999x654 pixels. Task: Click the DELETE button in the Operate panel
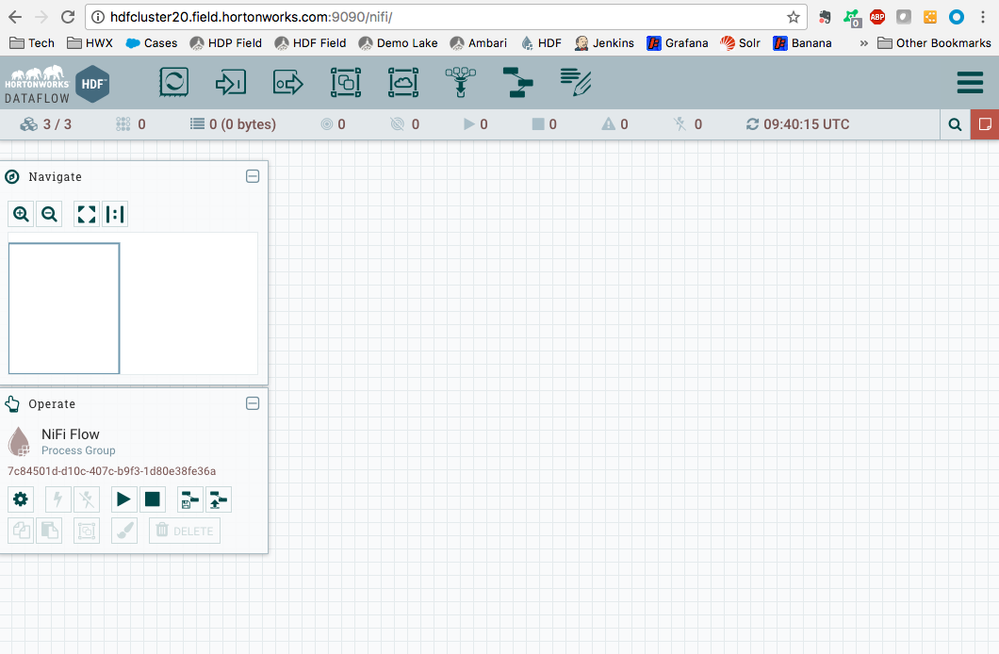[184, 530]
